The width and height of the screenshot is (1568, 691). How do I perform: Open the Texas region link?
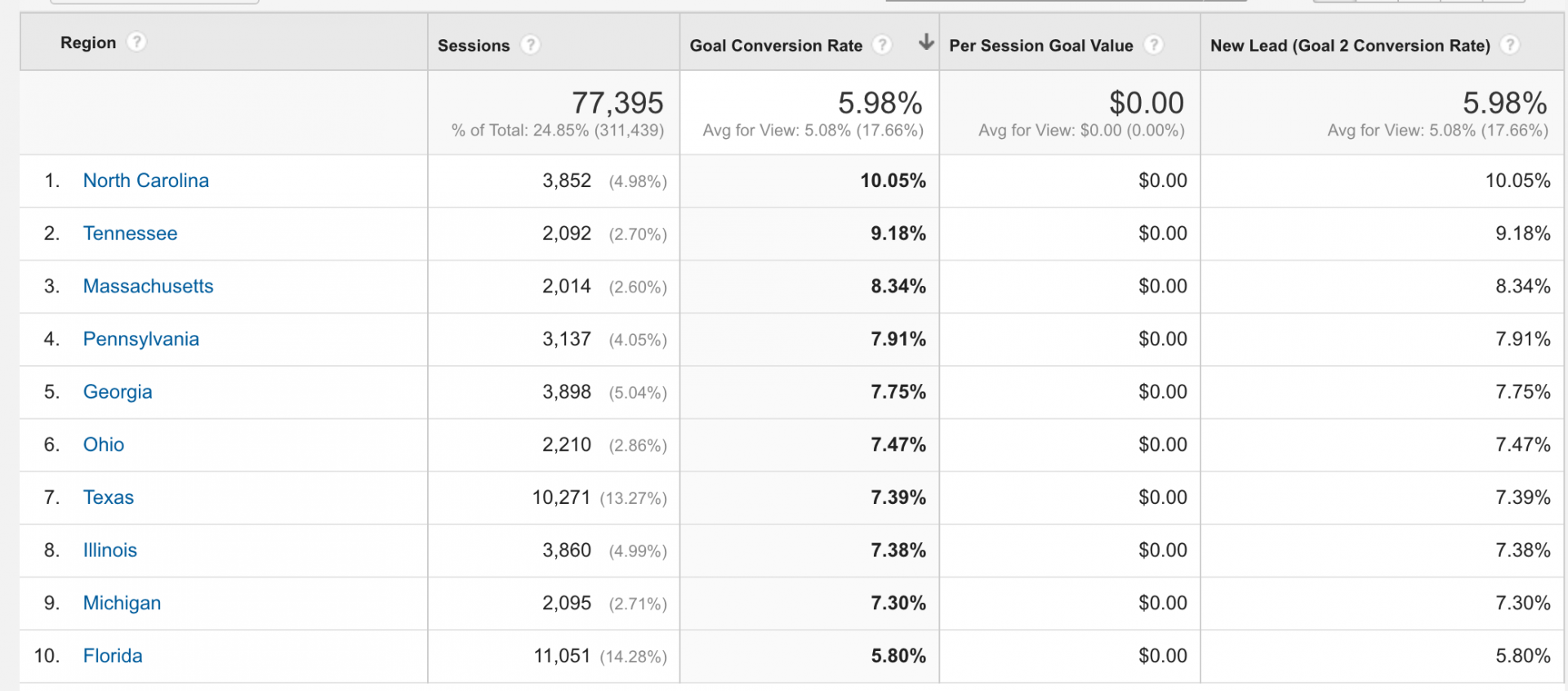[109, 497]
